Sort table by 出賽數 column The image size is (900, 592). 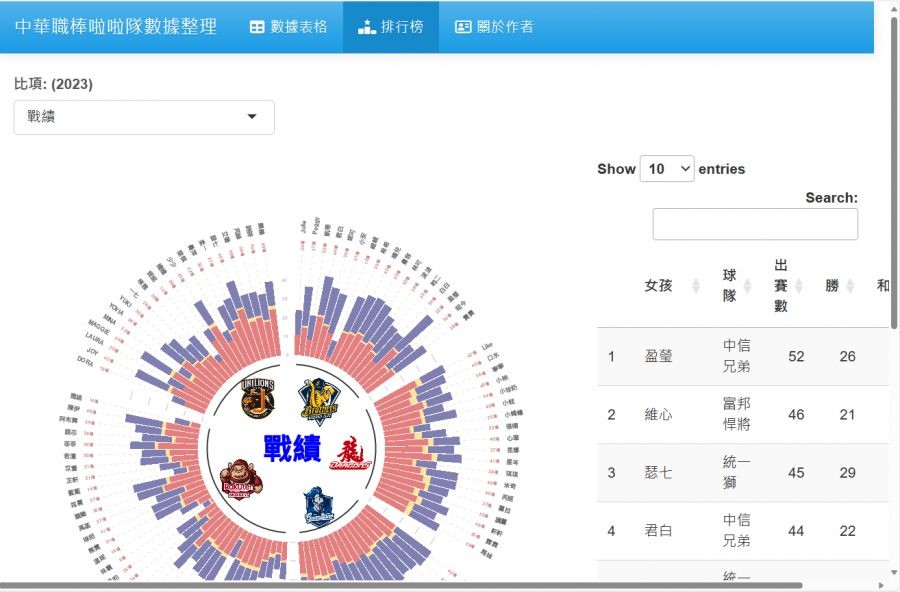(788, 285)
